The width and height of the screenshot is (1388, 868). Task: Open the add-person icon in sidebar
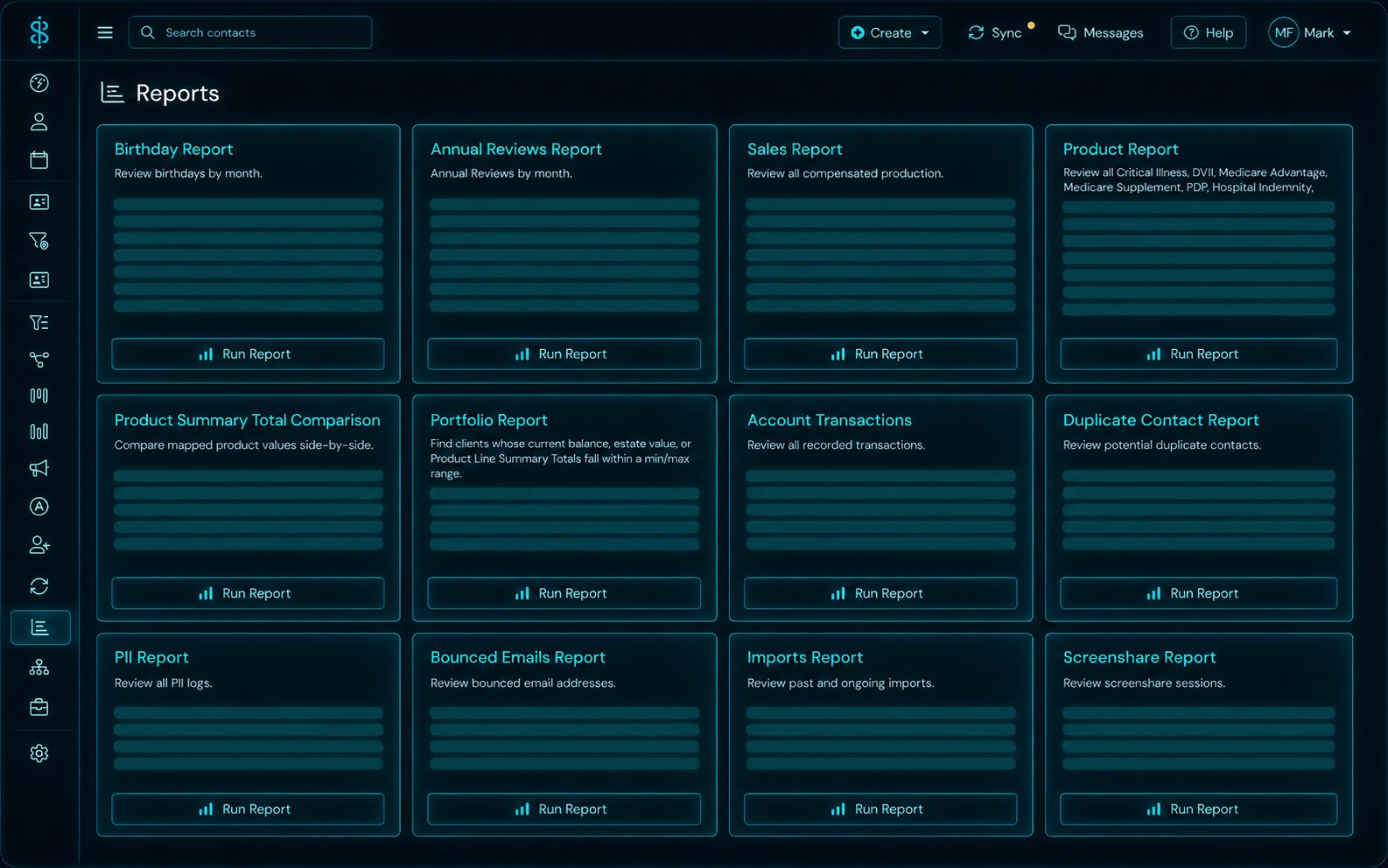[39, 545]
